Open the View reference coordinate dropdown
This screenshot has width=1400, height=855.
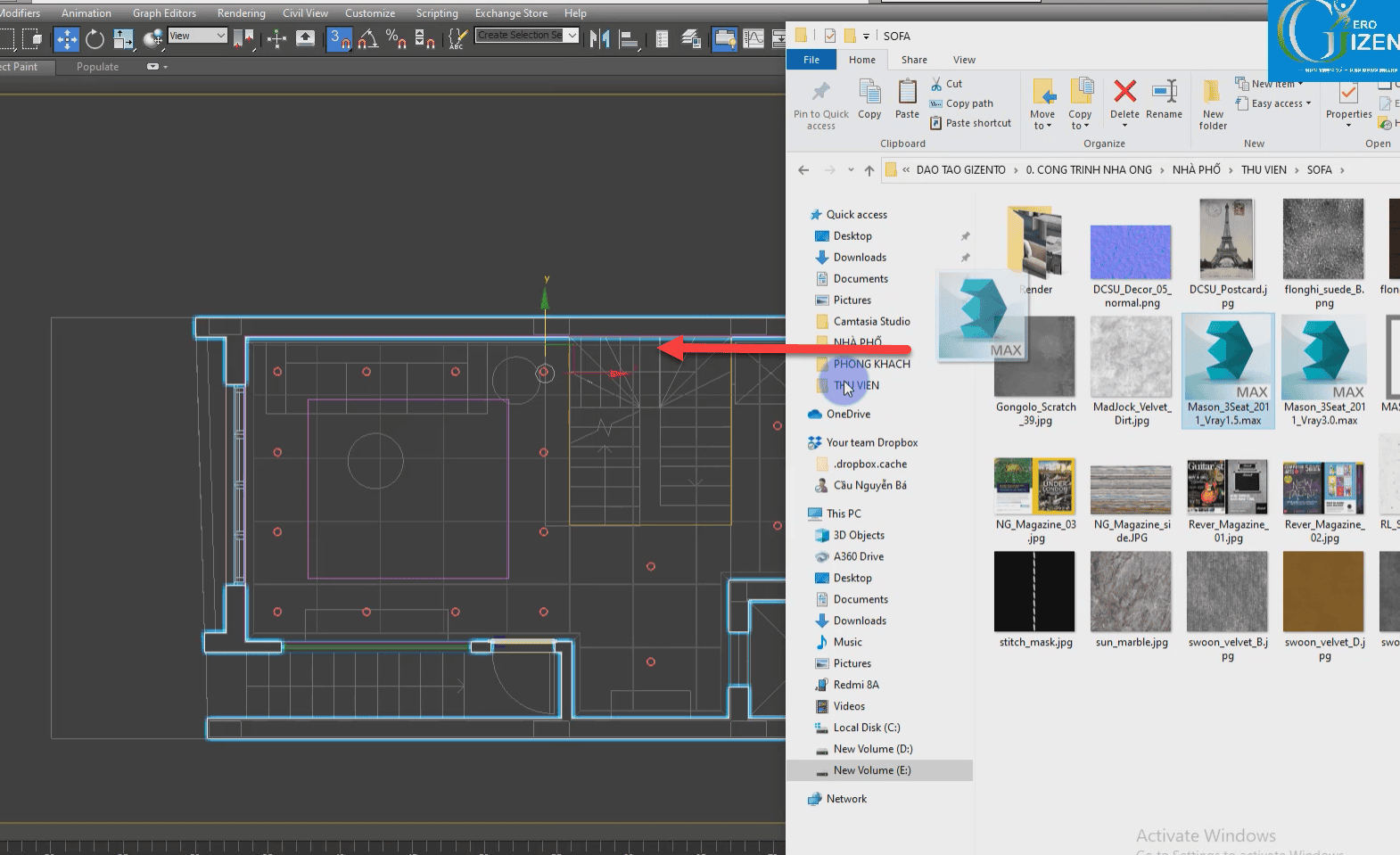198,36
